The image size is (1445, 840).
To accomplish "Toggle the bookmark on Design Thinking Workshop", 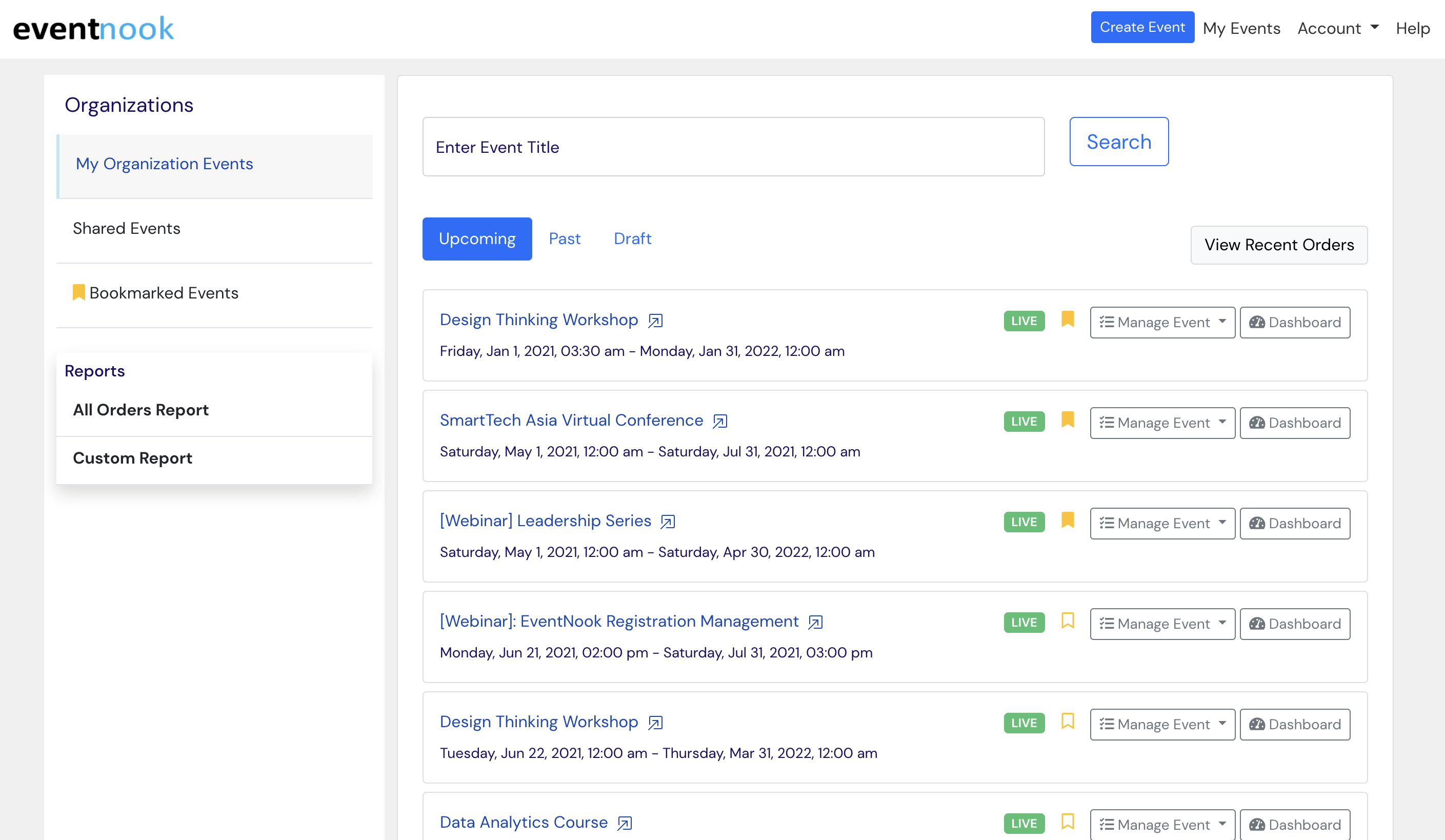I will pos(1067,321).
